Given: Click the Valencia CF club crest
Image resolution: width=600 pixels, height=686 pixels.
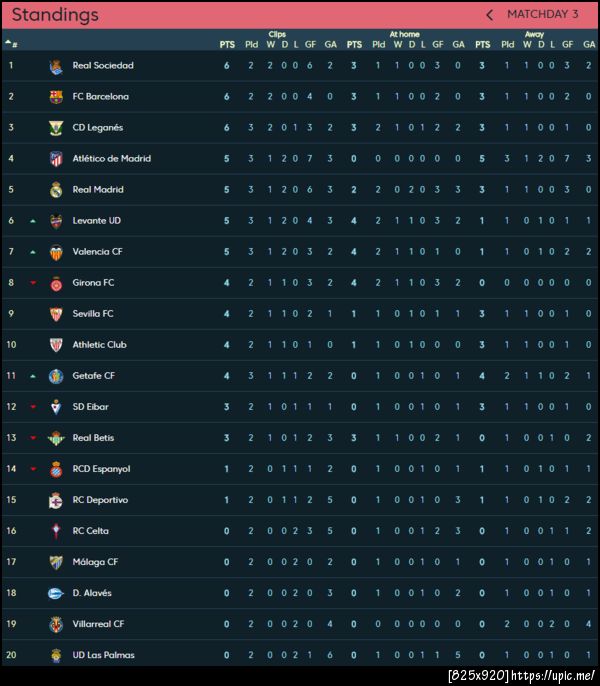Looking at the screenshot, I should tap(56, 252).
